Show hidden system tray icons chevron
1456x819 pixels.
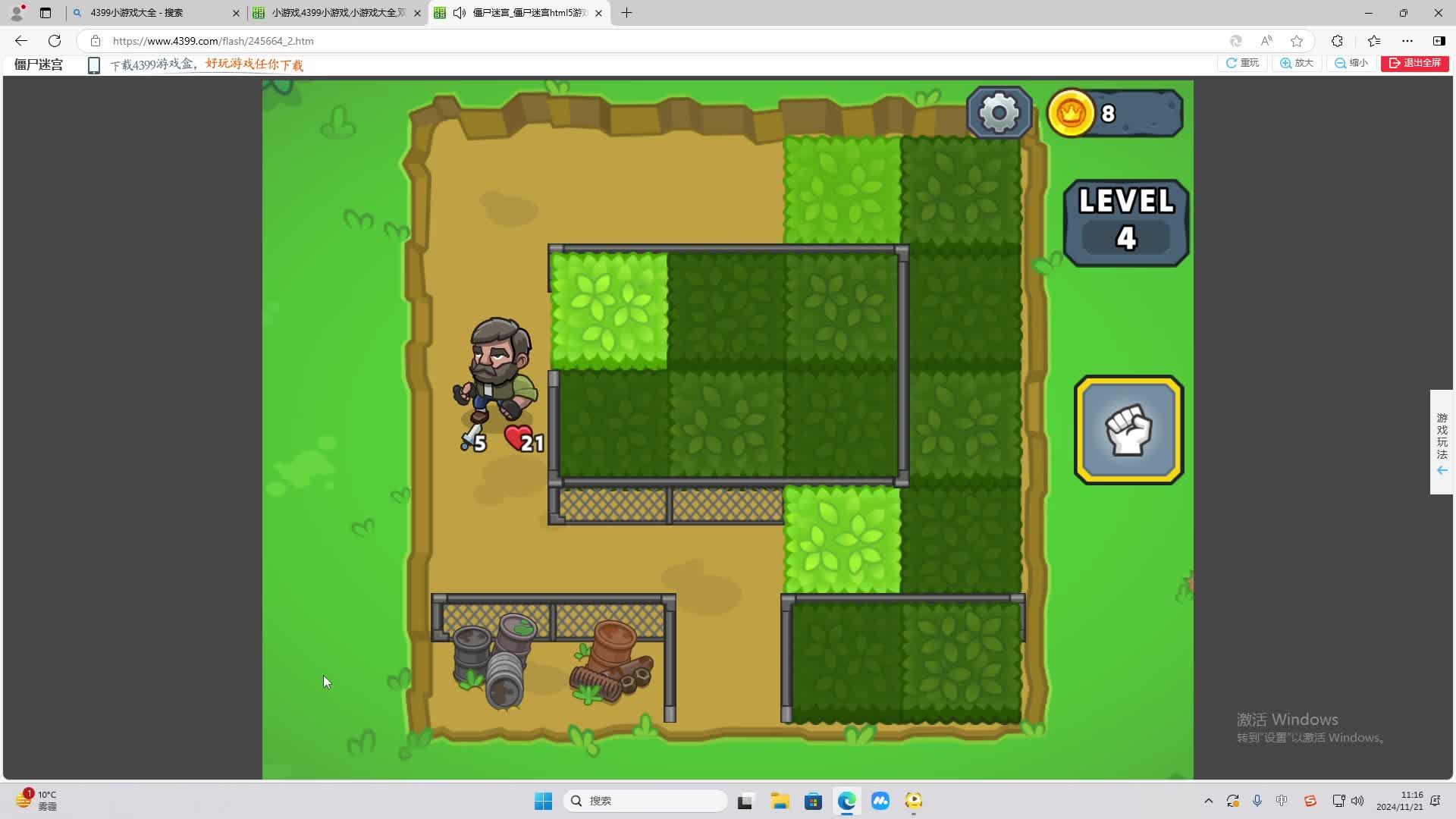(1208, 801)
